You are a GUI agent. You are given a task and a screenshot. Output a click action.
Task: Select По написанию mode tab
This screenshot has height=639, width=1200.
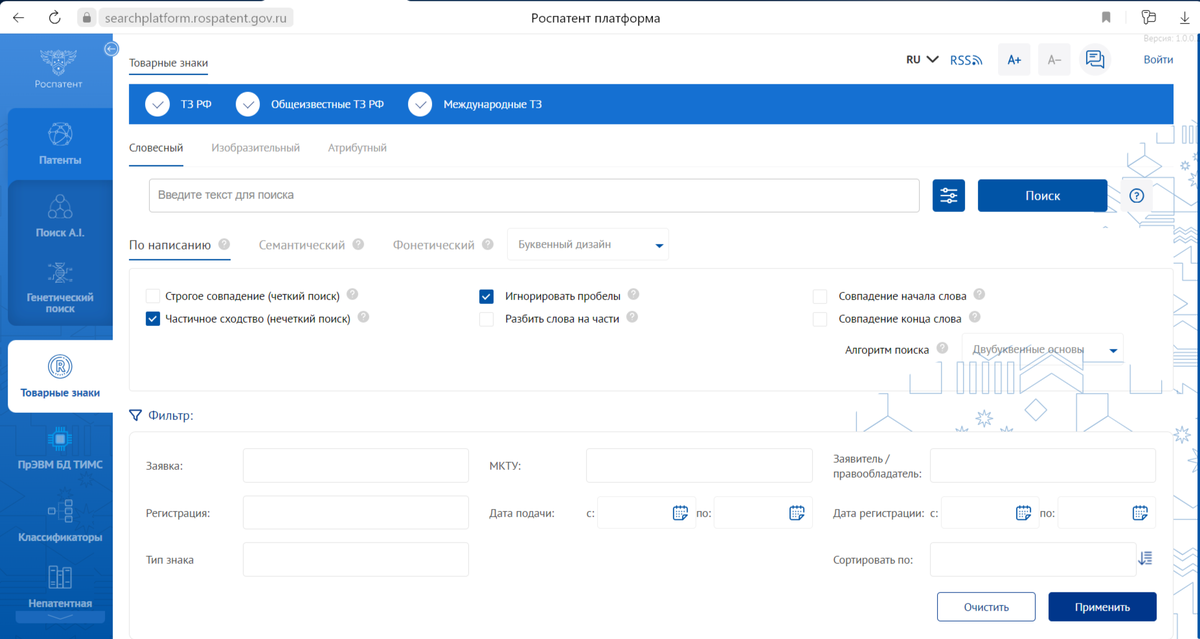(170, 245)
